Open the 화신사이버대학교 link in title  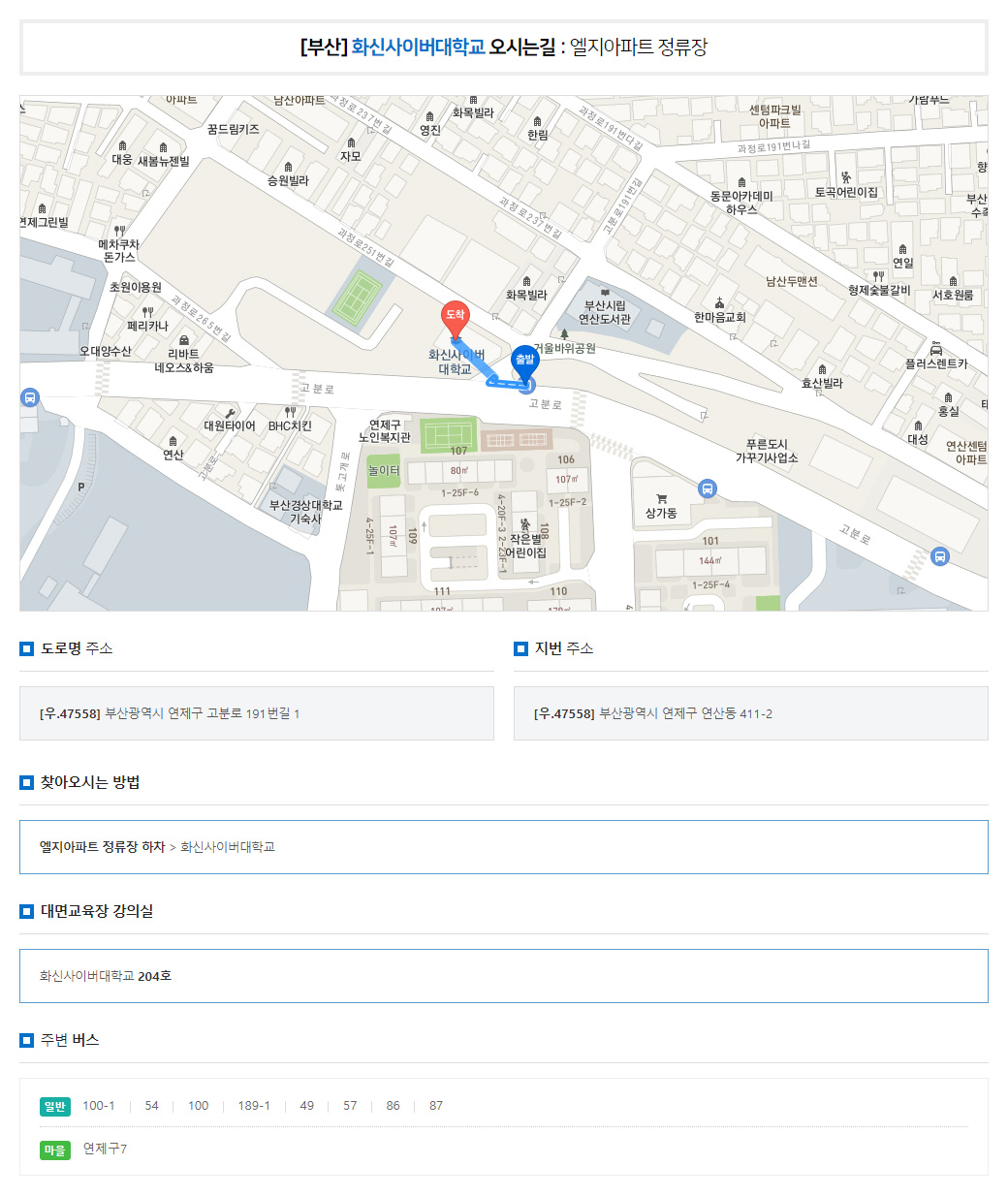point(418,47)
